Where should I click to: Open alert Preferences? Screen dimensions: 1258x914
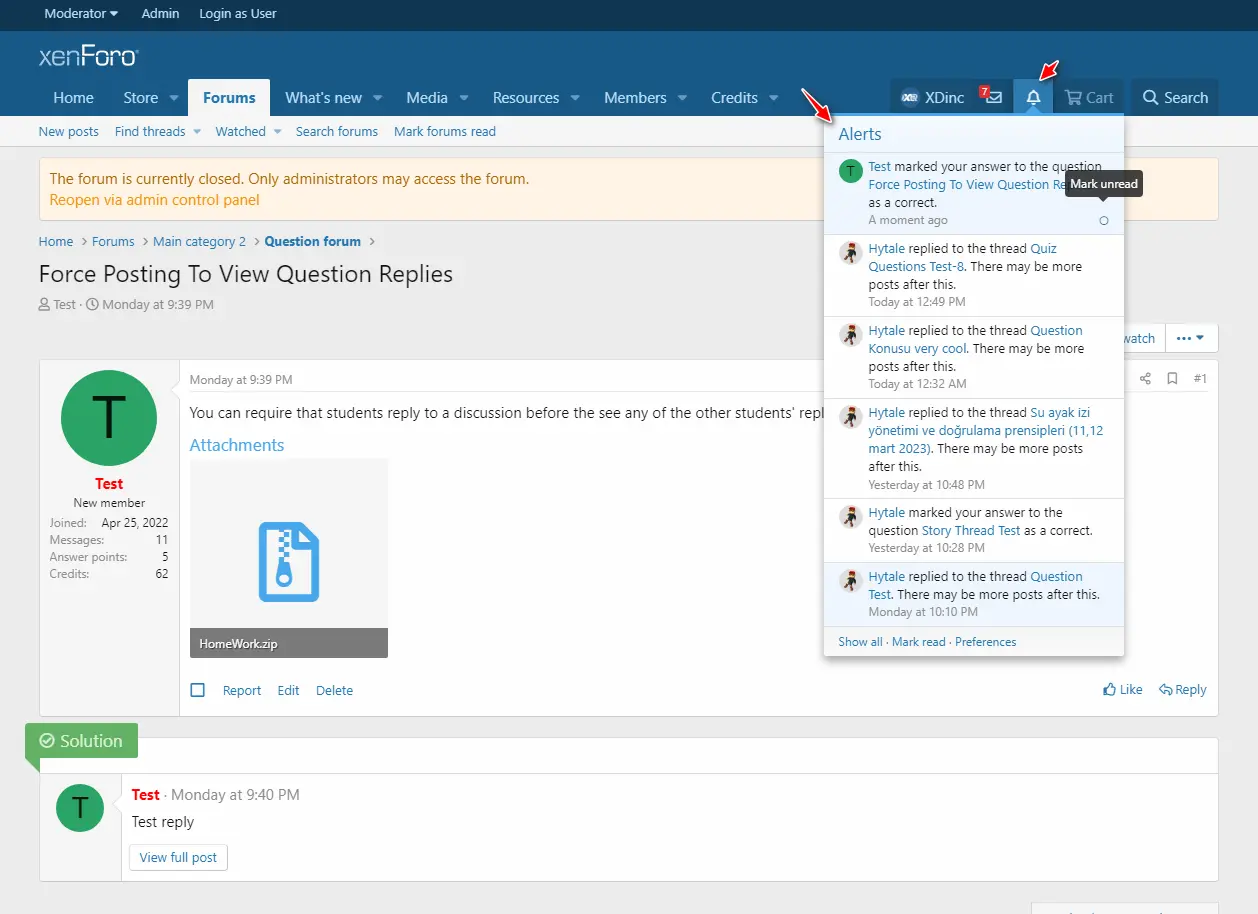click(x=985, y=642)
